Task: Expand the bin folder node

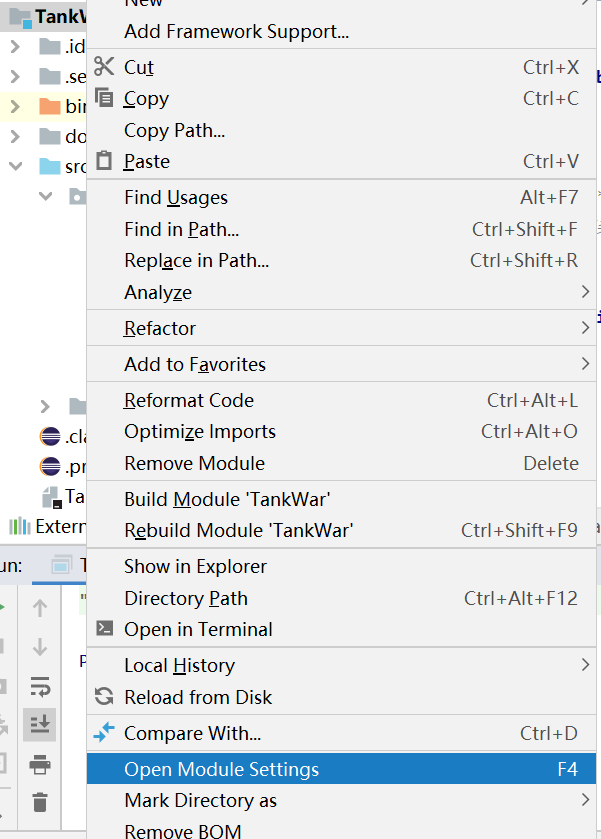Action: pos(16,106)
